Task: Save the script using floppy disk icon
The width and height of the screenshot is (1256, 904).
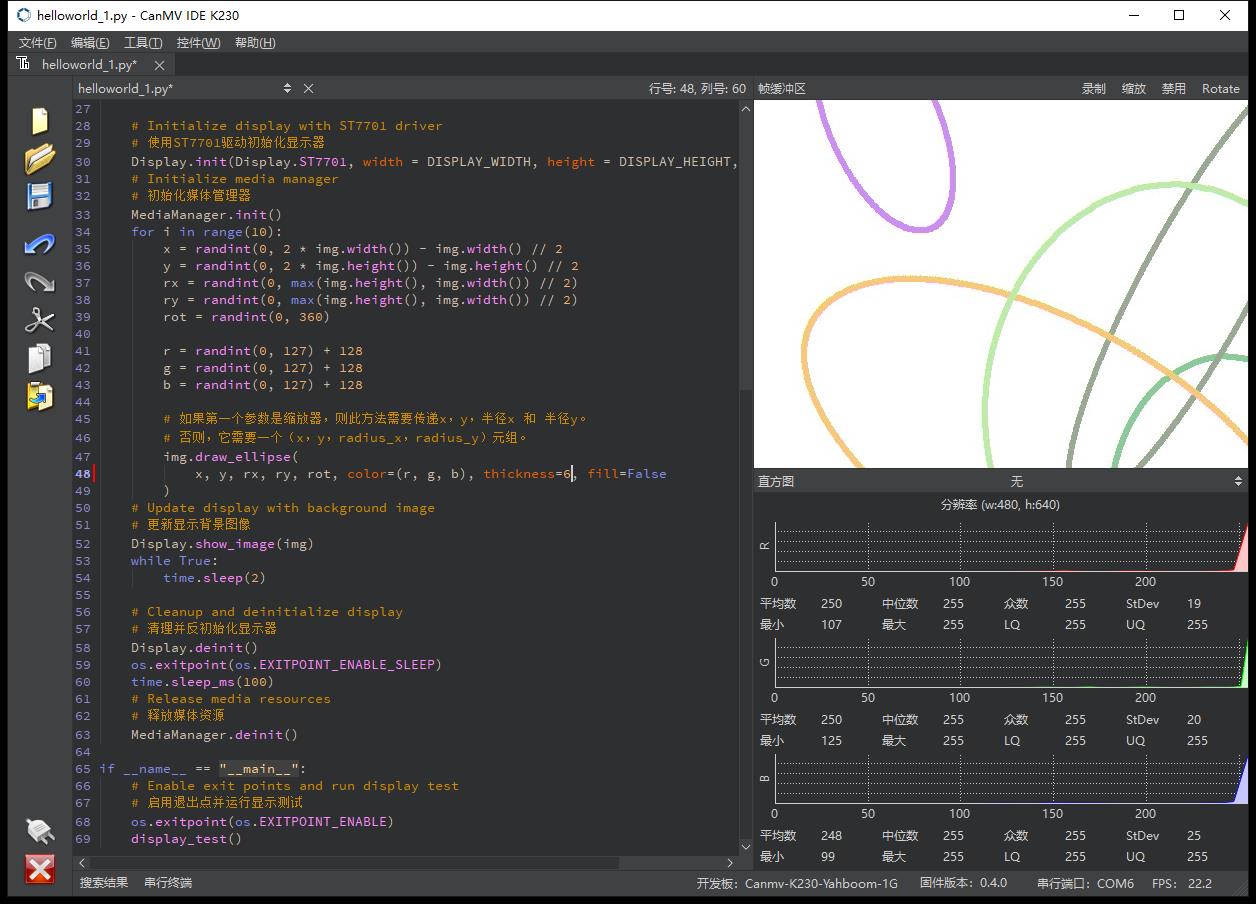Action: (x=39, y=196)
